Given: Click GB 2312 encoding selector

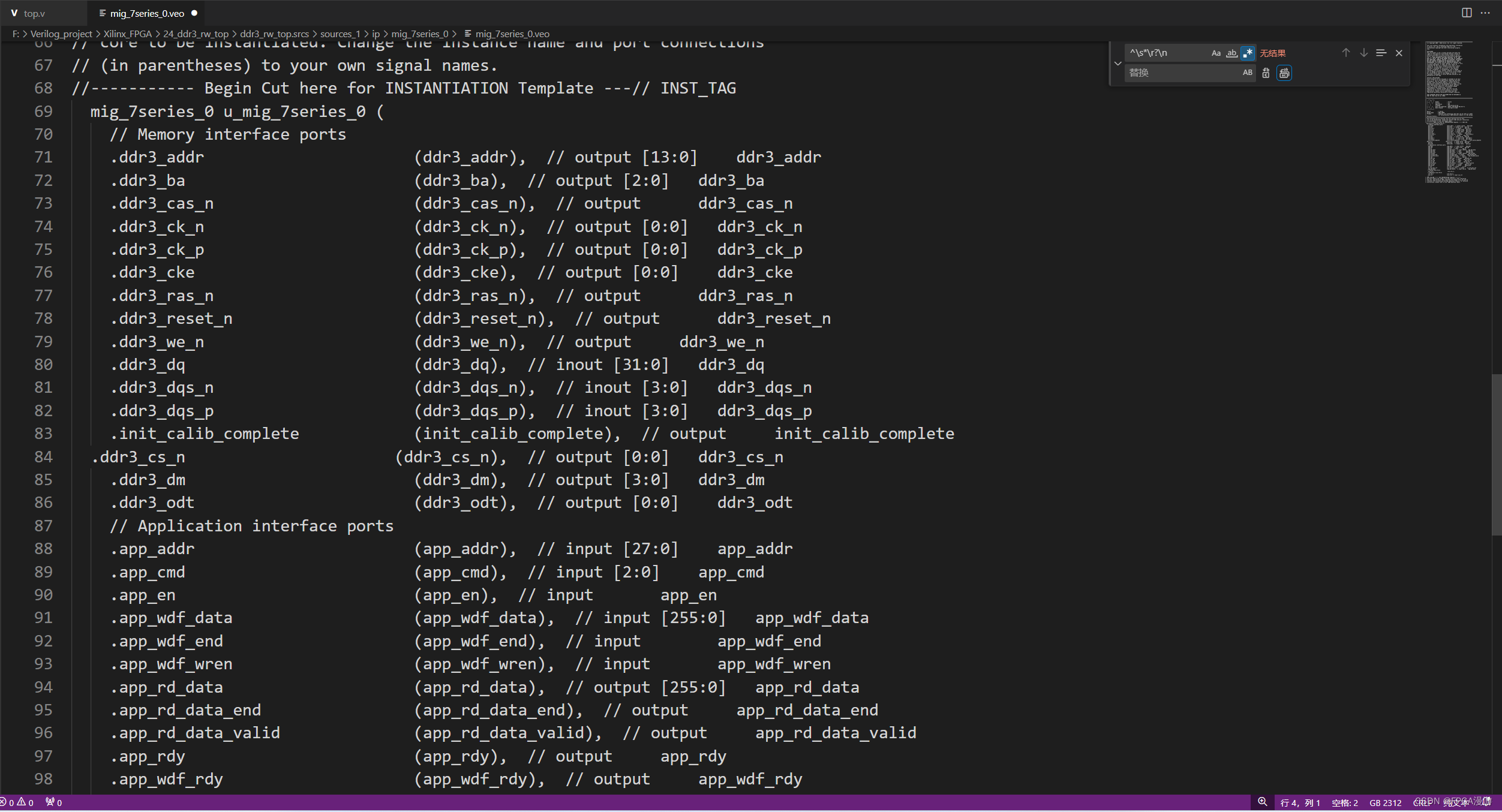Looking at the screenshot, I should coord(1385,802).
